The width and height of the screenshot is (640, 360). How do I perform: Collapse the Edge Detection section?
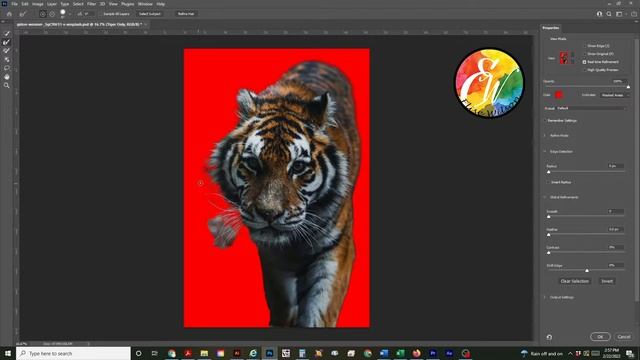544,151
